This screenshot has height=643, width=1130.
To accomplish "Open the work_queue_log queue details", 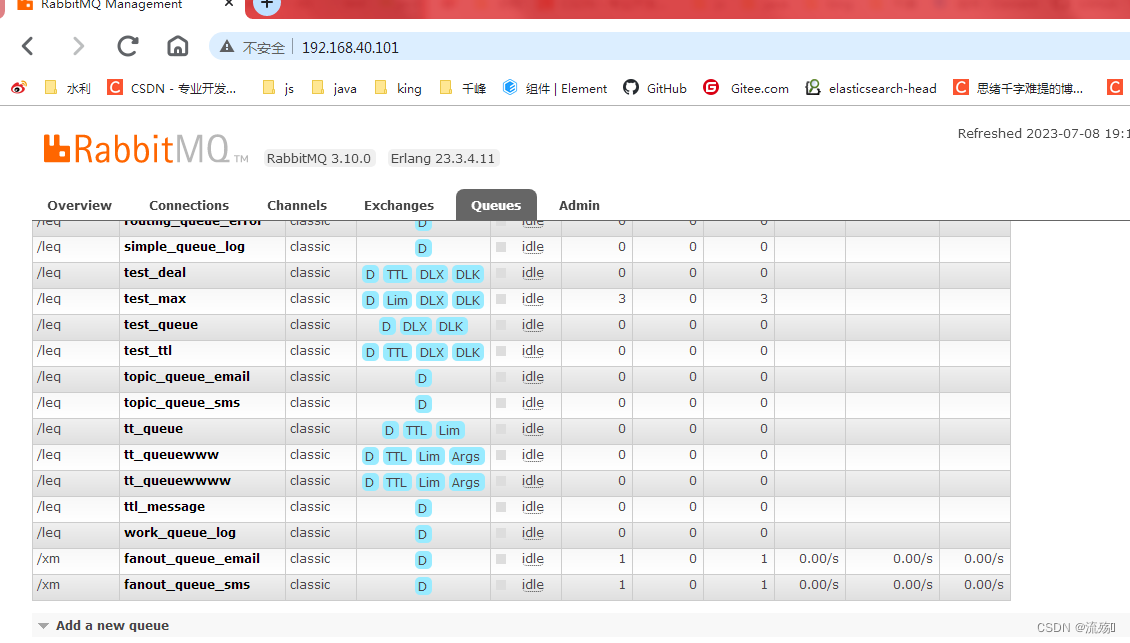I will [x=180, y=533].
